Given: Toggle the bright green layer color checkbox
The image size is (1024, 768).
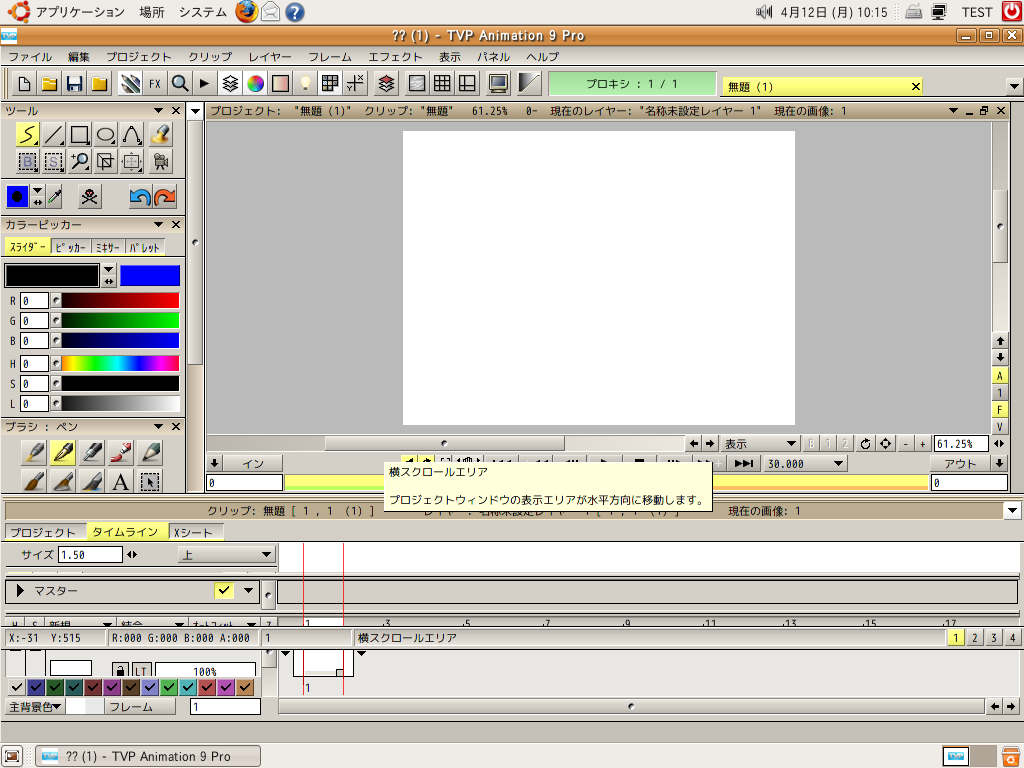Looking at the screenshot, I should coord(169,686).
